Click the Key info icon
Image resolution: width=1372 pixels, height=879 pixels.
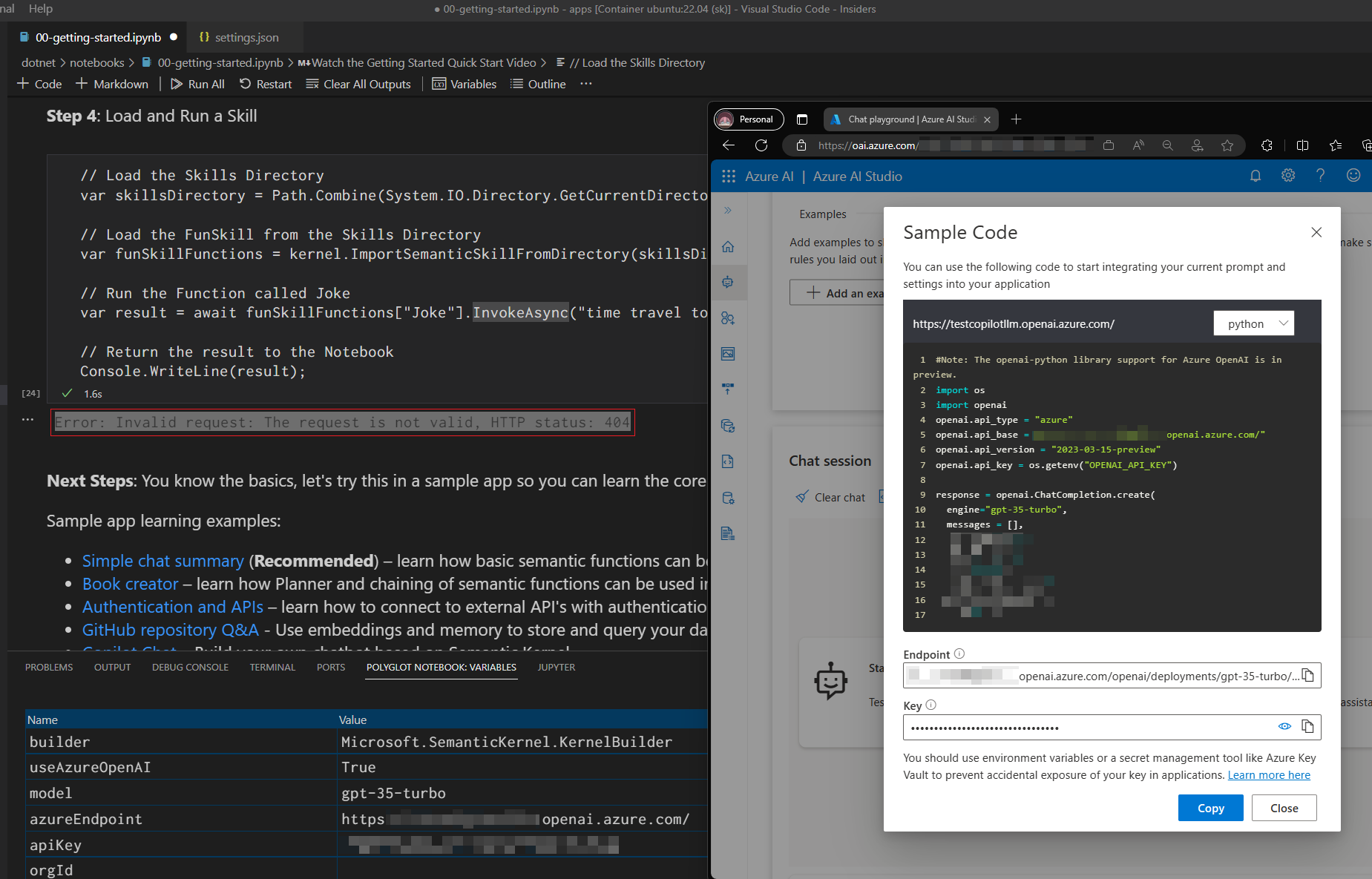coord(930,705)
